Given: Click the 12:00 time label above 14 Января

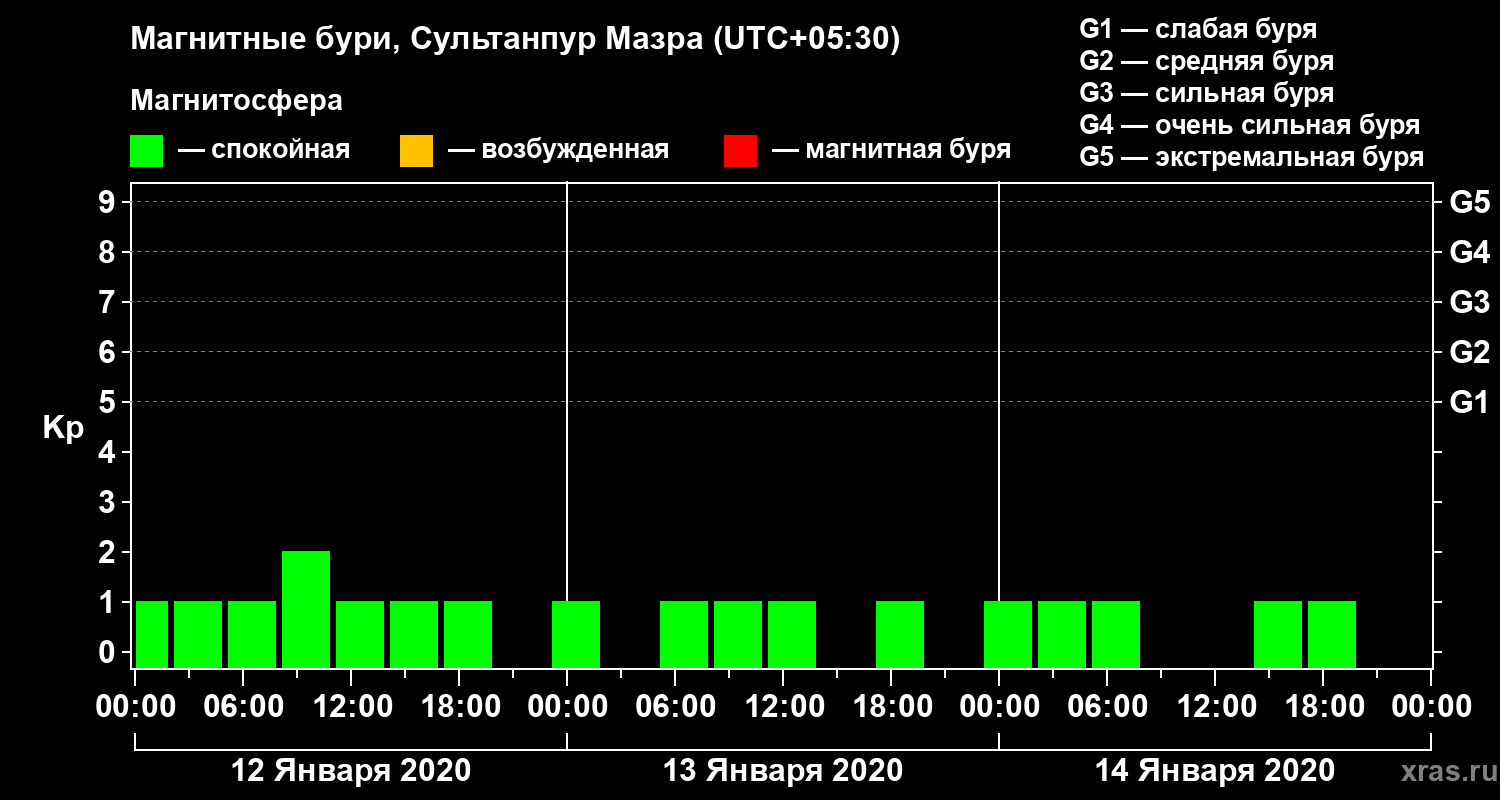Looking at the screenshot, I should tap(1215, 707).
